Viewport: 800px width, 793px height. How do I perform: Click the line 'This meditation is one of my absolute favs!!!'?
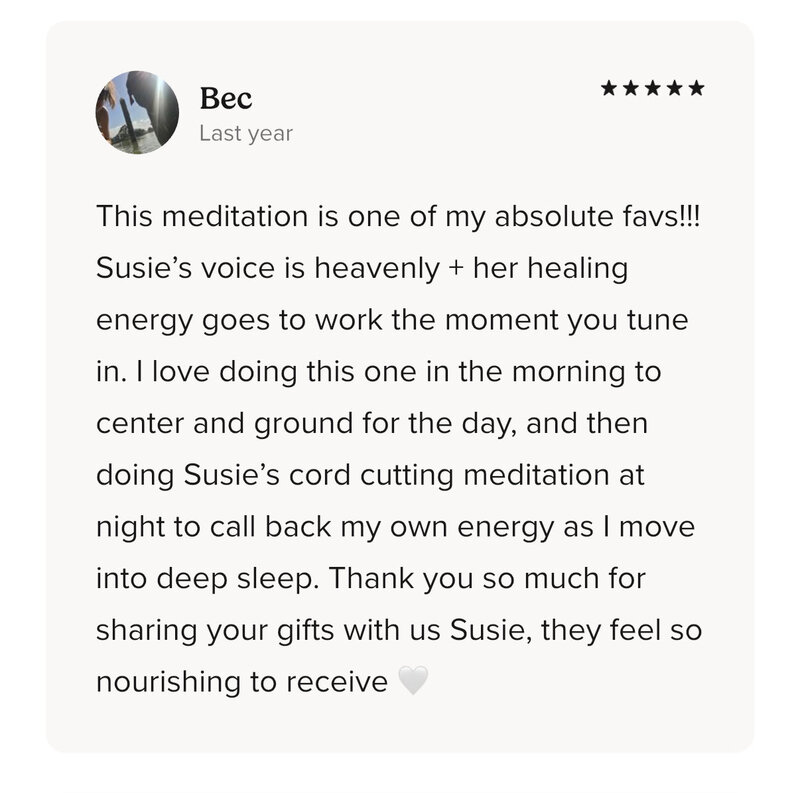coord(398,216)
